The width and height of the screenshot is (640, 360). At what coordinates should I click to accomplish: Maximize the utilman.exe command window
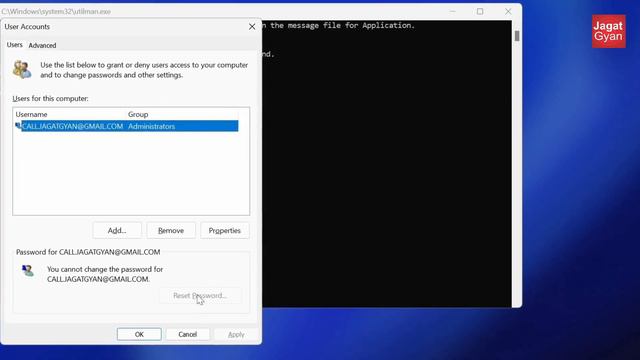pyautogui.click(x=480, y=11)
